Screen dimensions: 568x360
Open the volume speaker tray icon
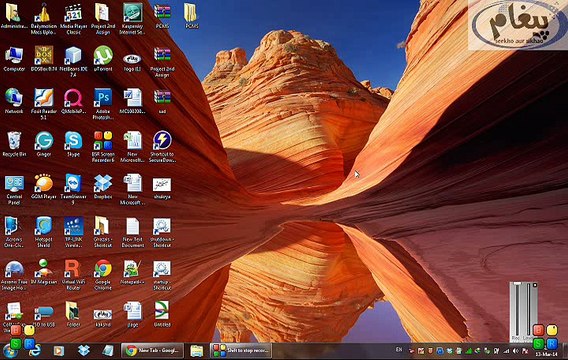515,351
